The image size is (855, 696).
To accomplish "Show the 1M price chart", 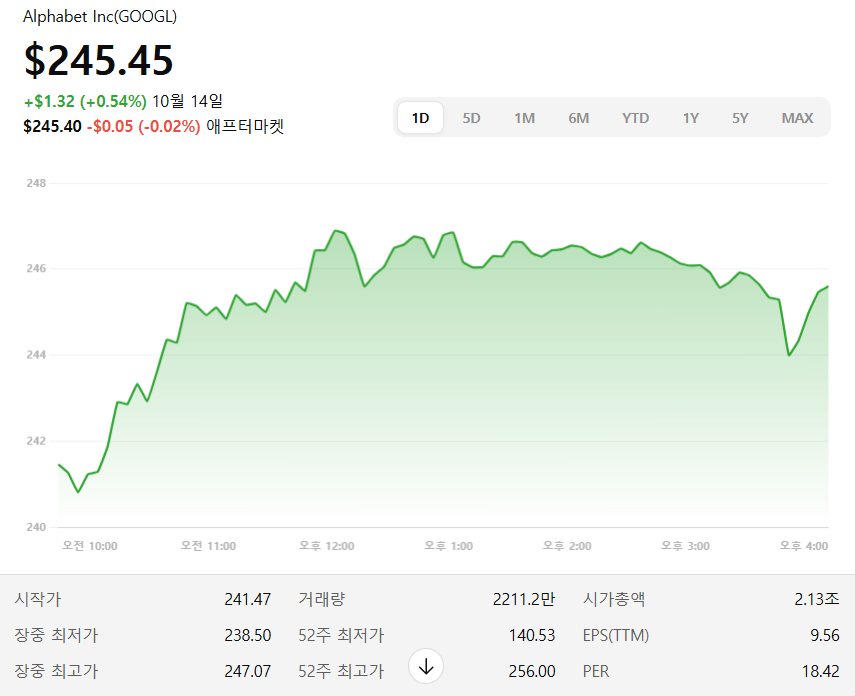I will coord(524,118).
